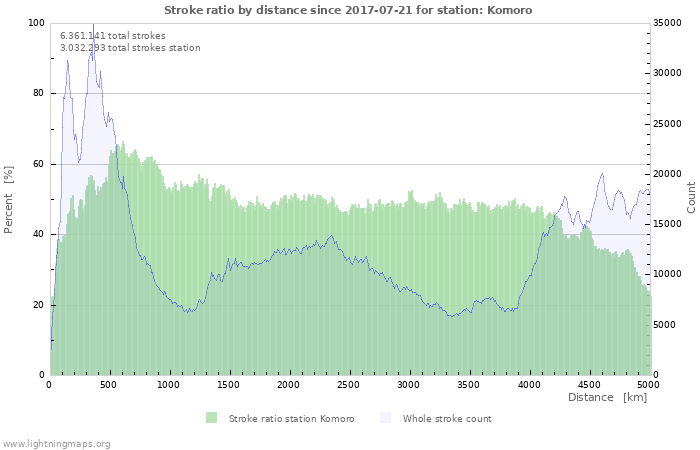This screenshot has height=450, width=700.
Task: Click the 40 tick on the percent axis
Action: (39, 234)
